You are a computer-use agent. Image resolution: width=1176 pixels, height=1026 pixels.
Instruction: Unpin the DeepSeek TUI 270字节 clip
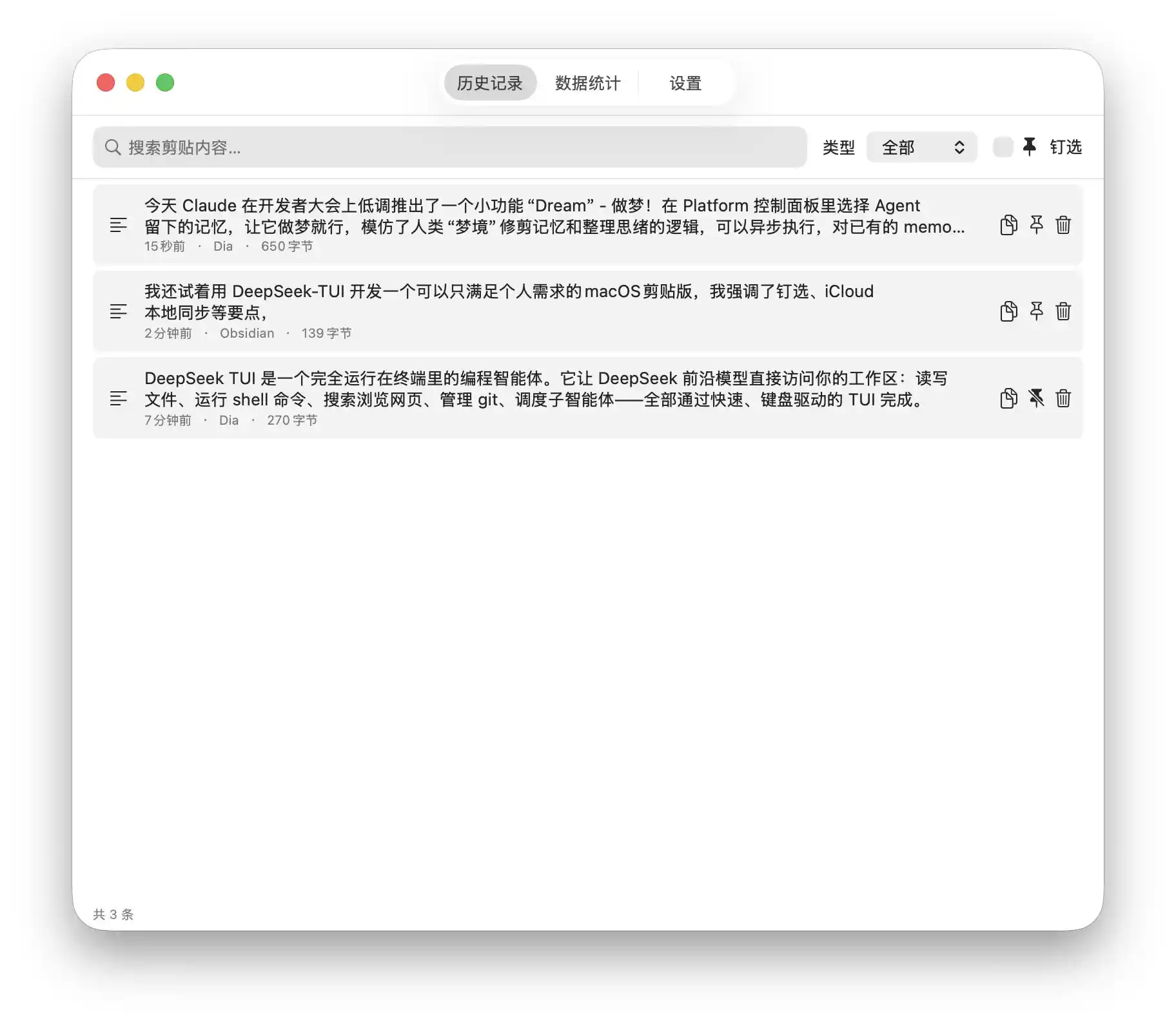click(x=1036, y=398)
